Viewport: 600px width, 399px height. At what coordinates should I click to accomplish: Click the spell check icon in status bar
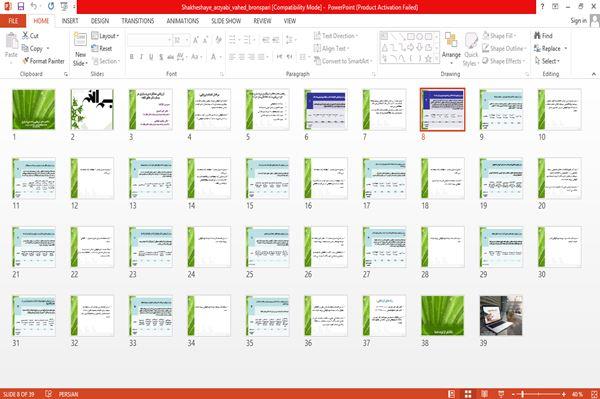pyautogui.click(x=49, y=394)
